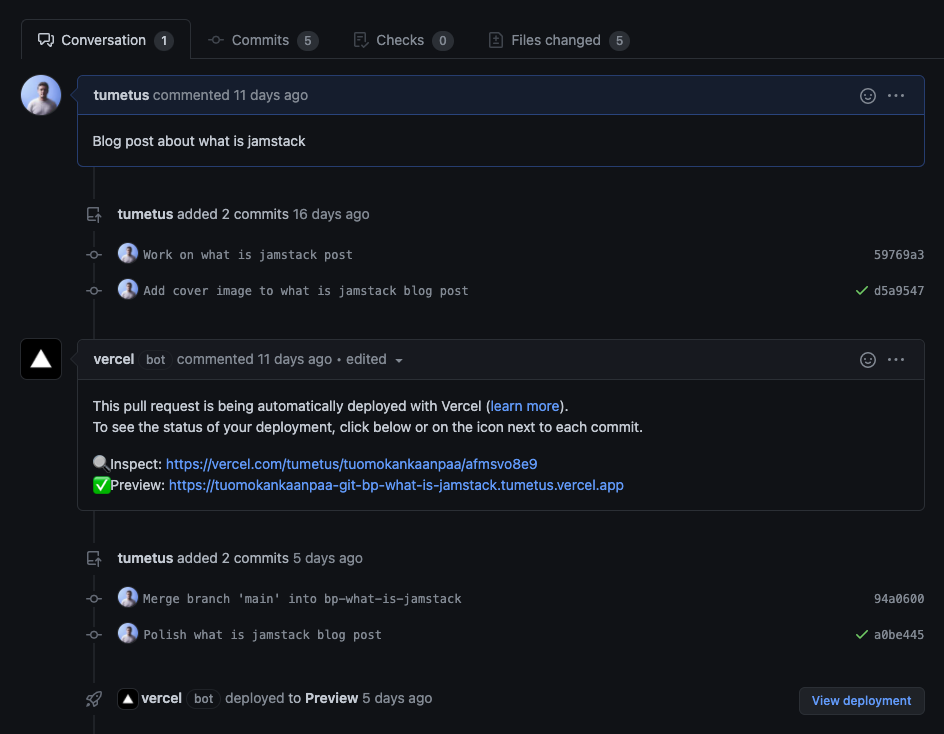Open the Conversation tab
944x734 pixels.
[104, 40]
